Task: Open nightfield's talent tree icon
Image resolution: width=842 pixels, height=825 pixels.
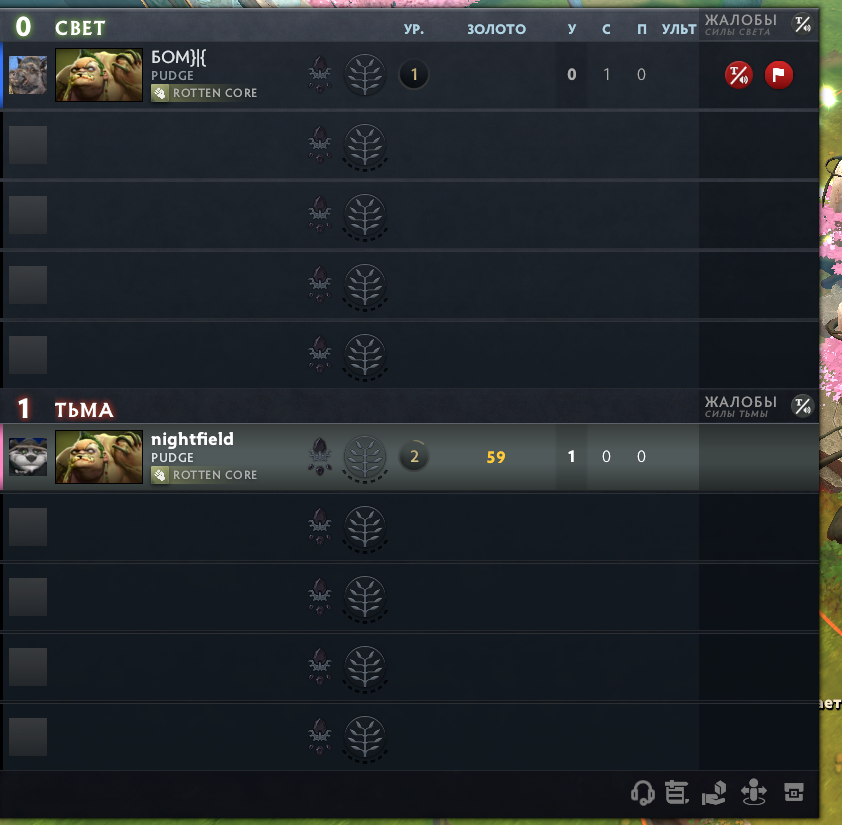Action: [x=365, y=457]
